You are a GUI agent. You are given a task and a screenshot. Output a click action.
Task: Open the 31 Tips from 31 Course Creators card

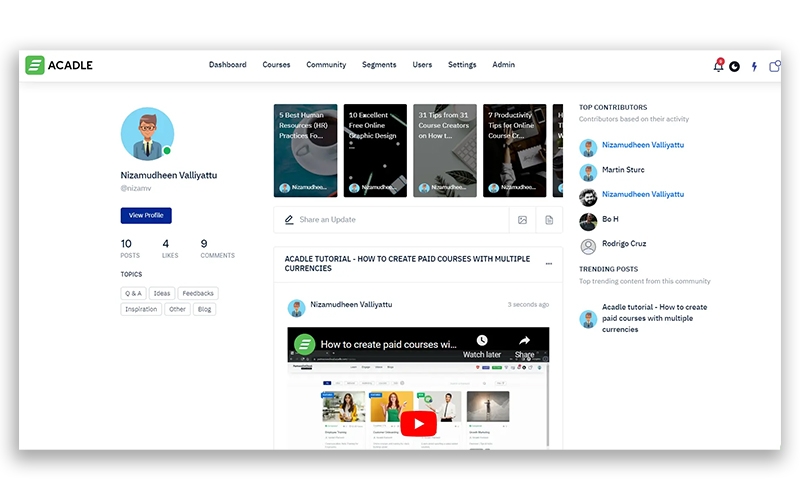445,151
